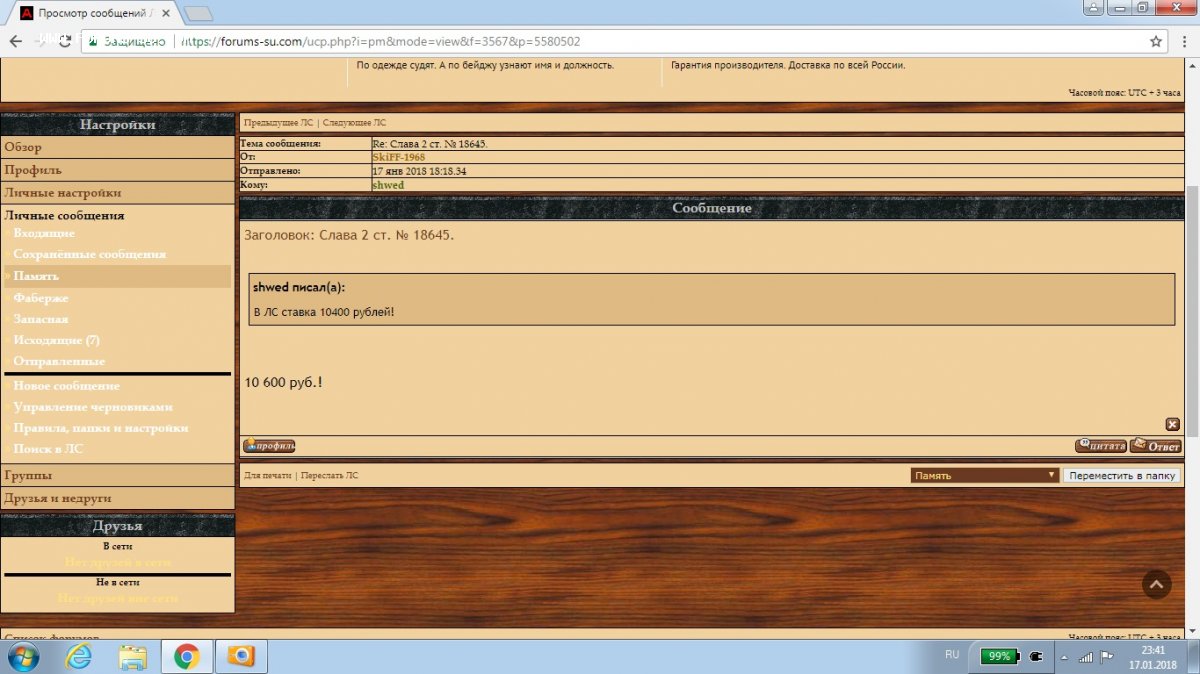Click the reply (Ответ) icon button
The image size is (1200, 674).
click(x=1156, y=446)
